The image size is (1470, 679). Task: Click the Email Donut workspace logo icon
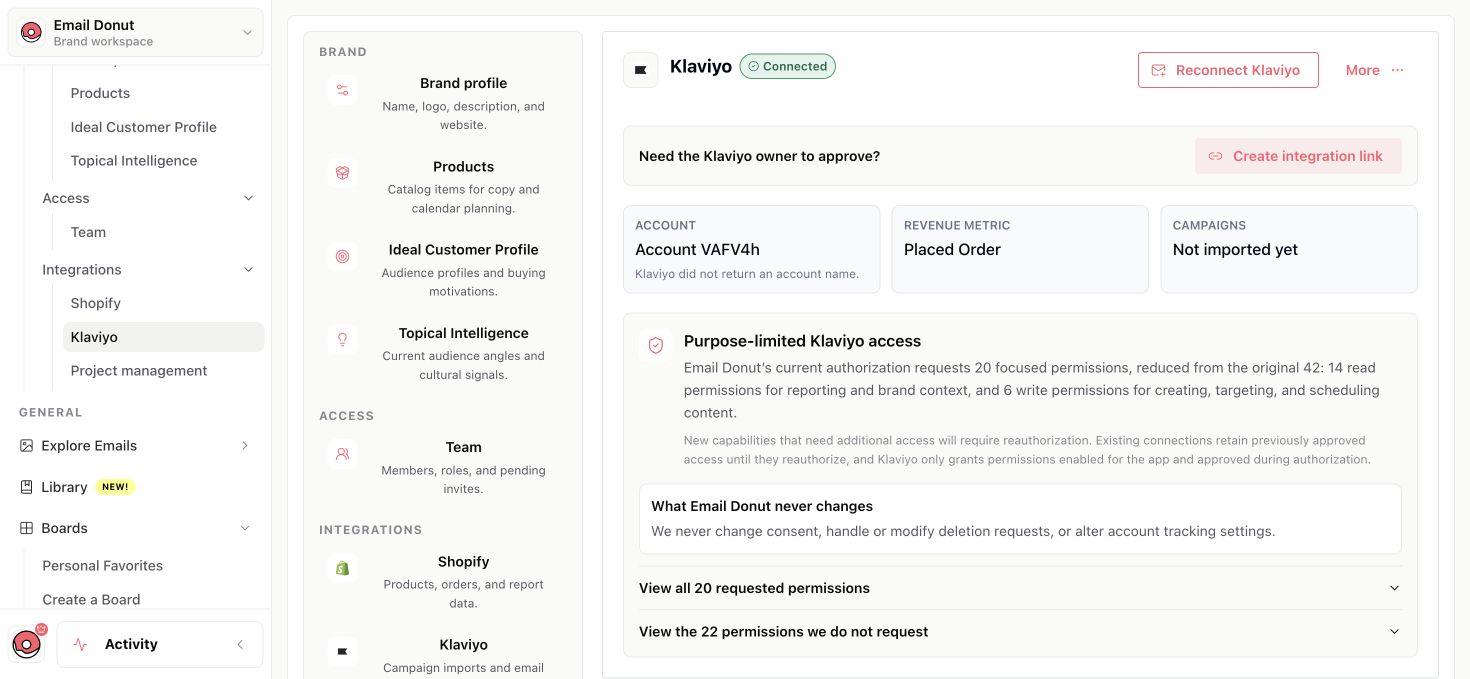tap(31, 33)
